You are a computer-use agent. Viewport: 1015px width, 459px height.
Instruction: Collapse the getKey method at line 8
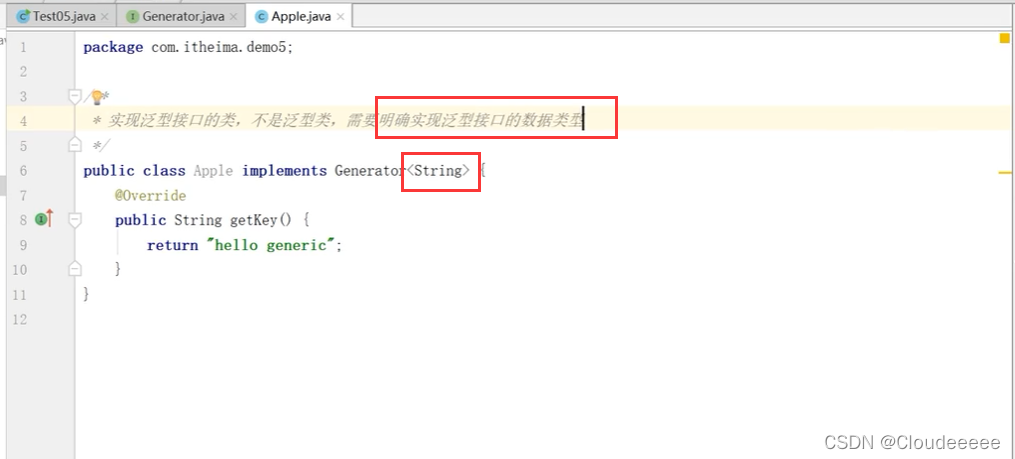(x=75, y=220)
